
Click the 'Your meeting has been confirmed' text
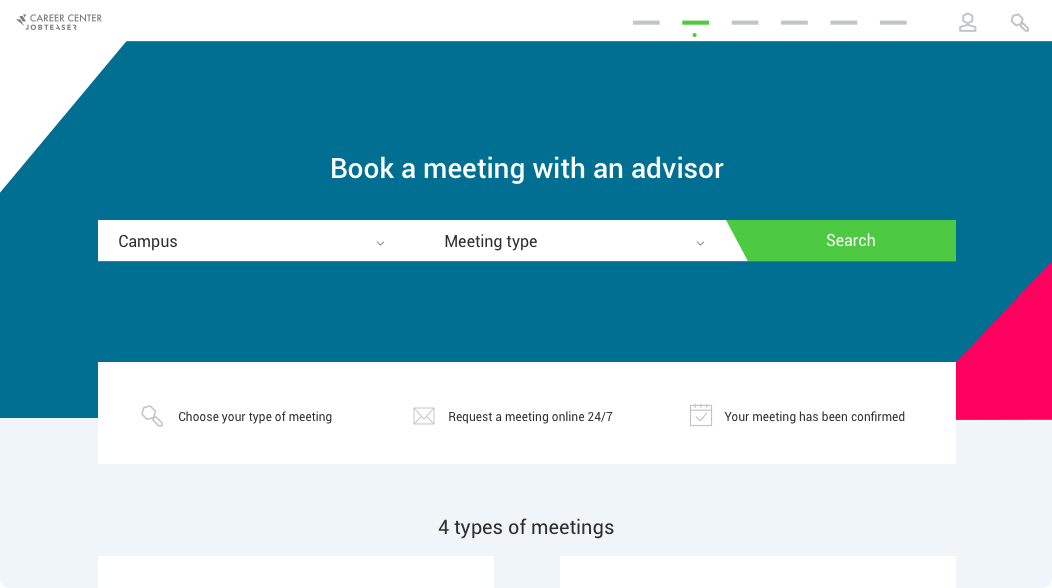pos(814,417)
